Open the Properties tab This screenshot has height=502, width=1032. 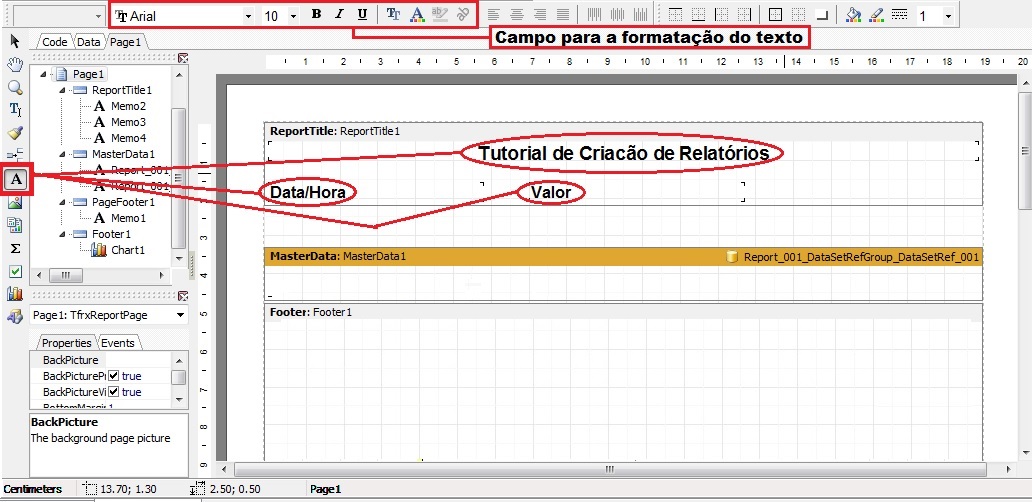click(66, 343)
